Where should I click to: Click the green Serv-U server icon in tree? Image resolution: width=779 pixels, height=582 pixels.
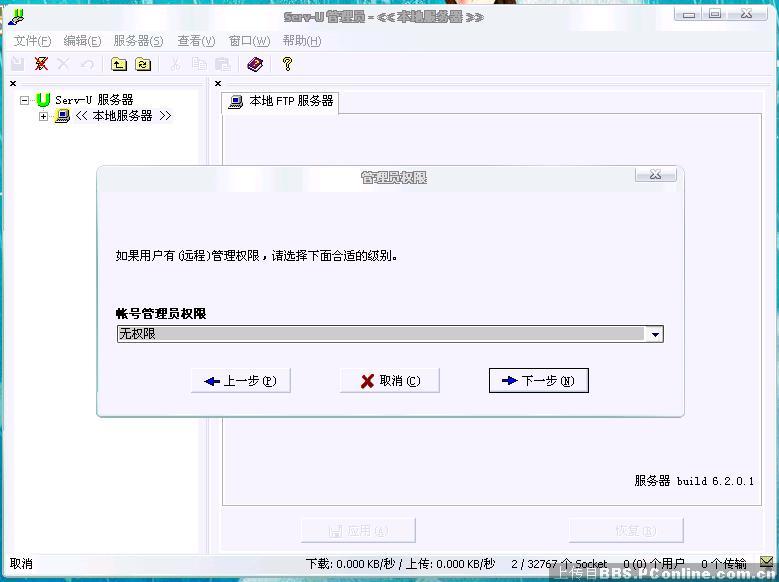tap(43, 100)
